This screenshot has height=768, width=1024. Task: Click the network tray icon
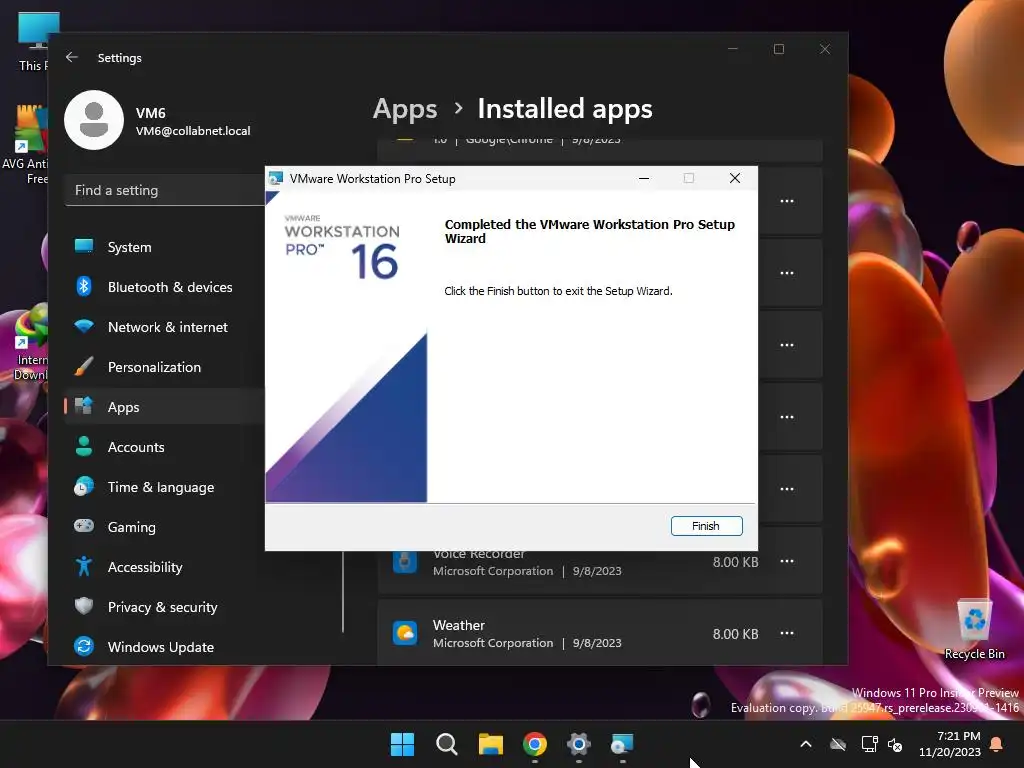(870, 744)
